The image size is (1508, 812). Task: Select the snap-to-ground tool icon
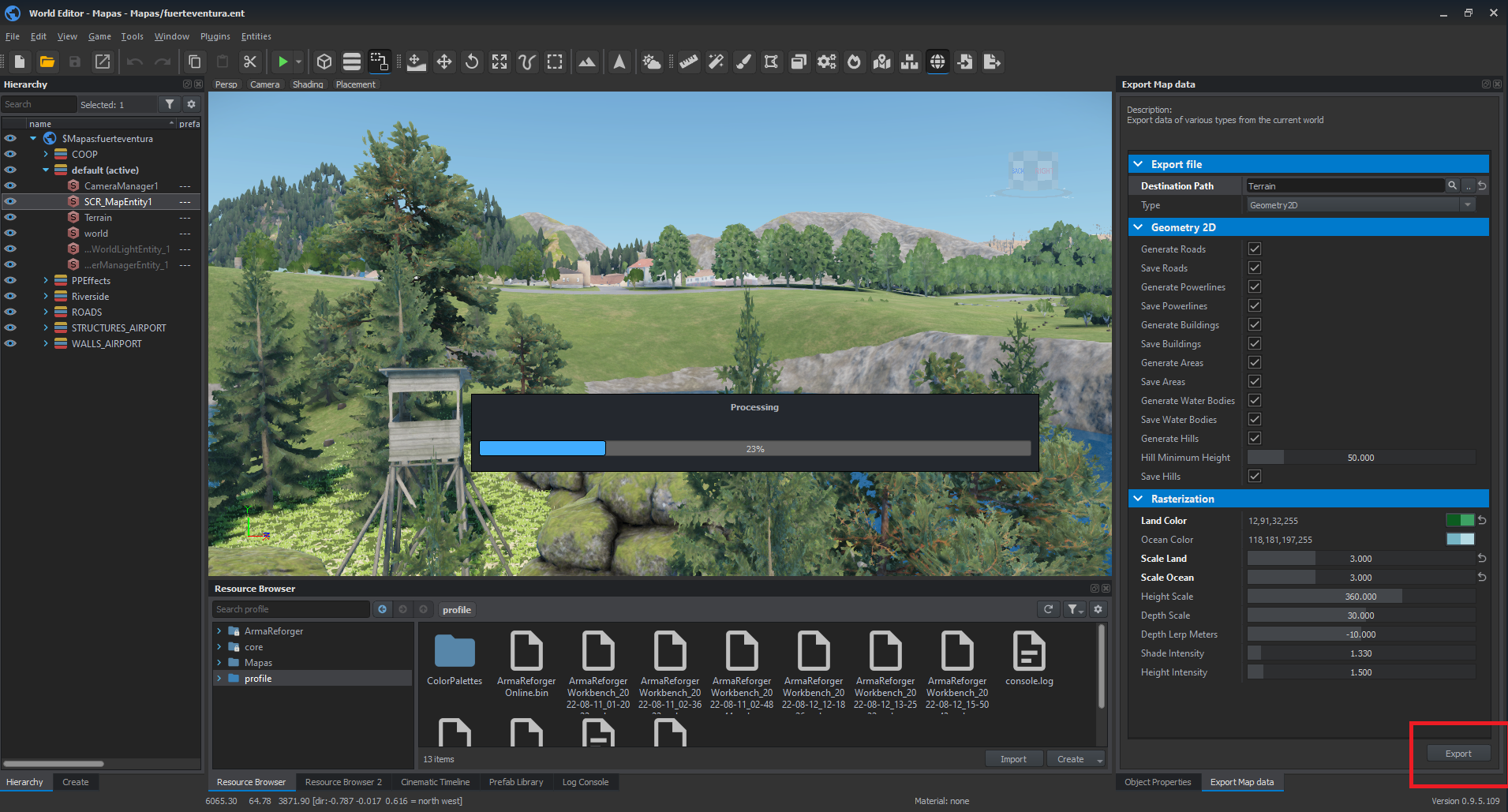point(417,62)
